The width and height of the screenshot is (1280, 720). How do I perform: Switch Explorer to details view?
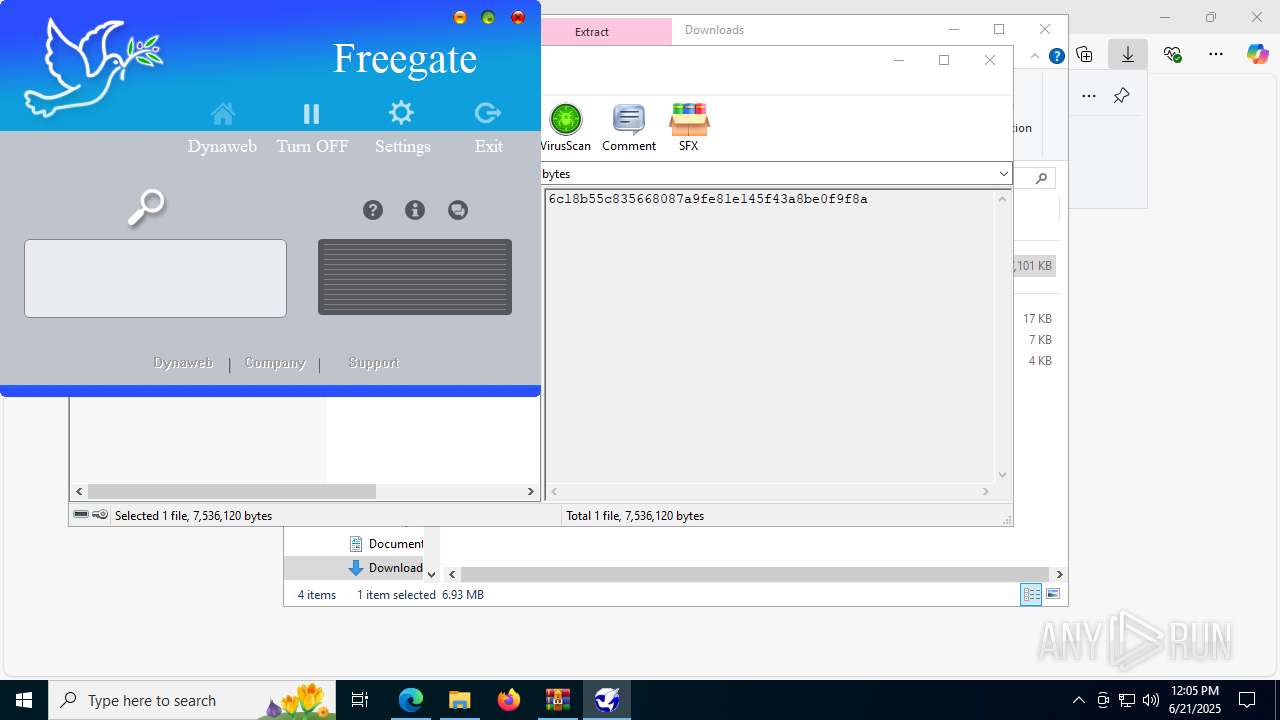point(1031,595)
